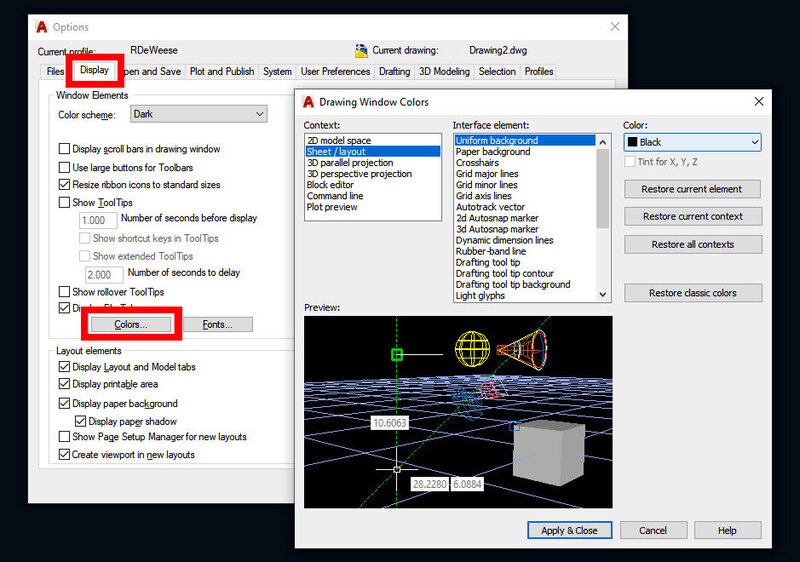Viewport: 800px width, 562px height.
Task: Toggle Show rollover ToolTips checkbox
Action: pos(64,292)
